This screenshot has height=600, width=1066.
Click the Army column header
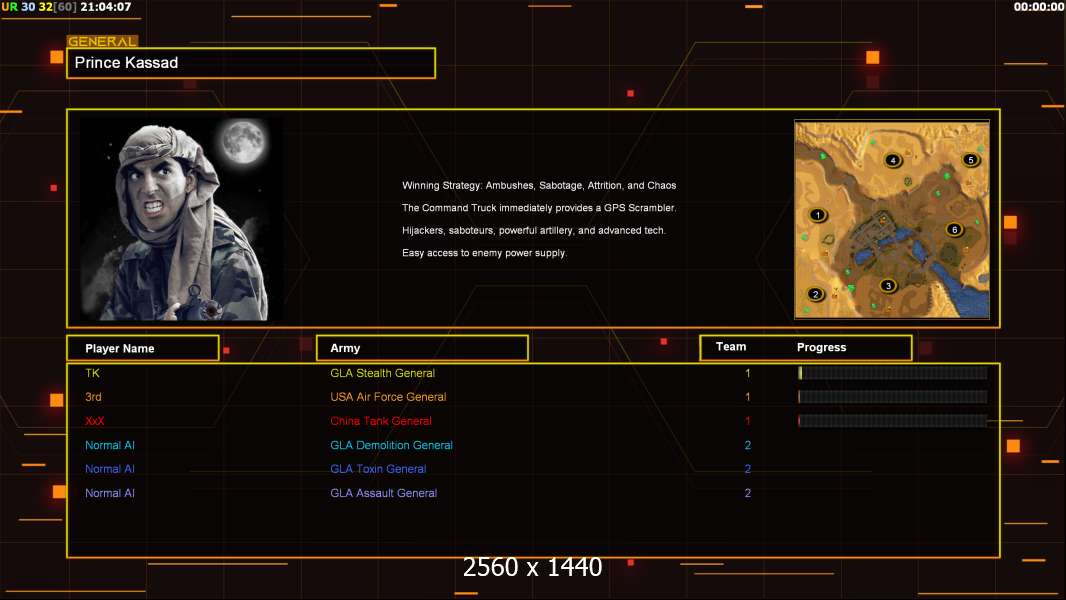pos(422,348)
